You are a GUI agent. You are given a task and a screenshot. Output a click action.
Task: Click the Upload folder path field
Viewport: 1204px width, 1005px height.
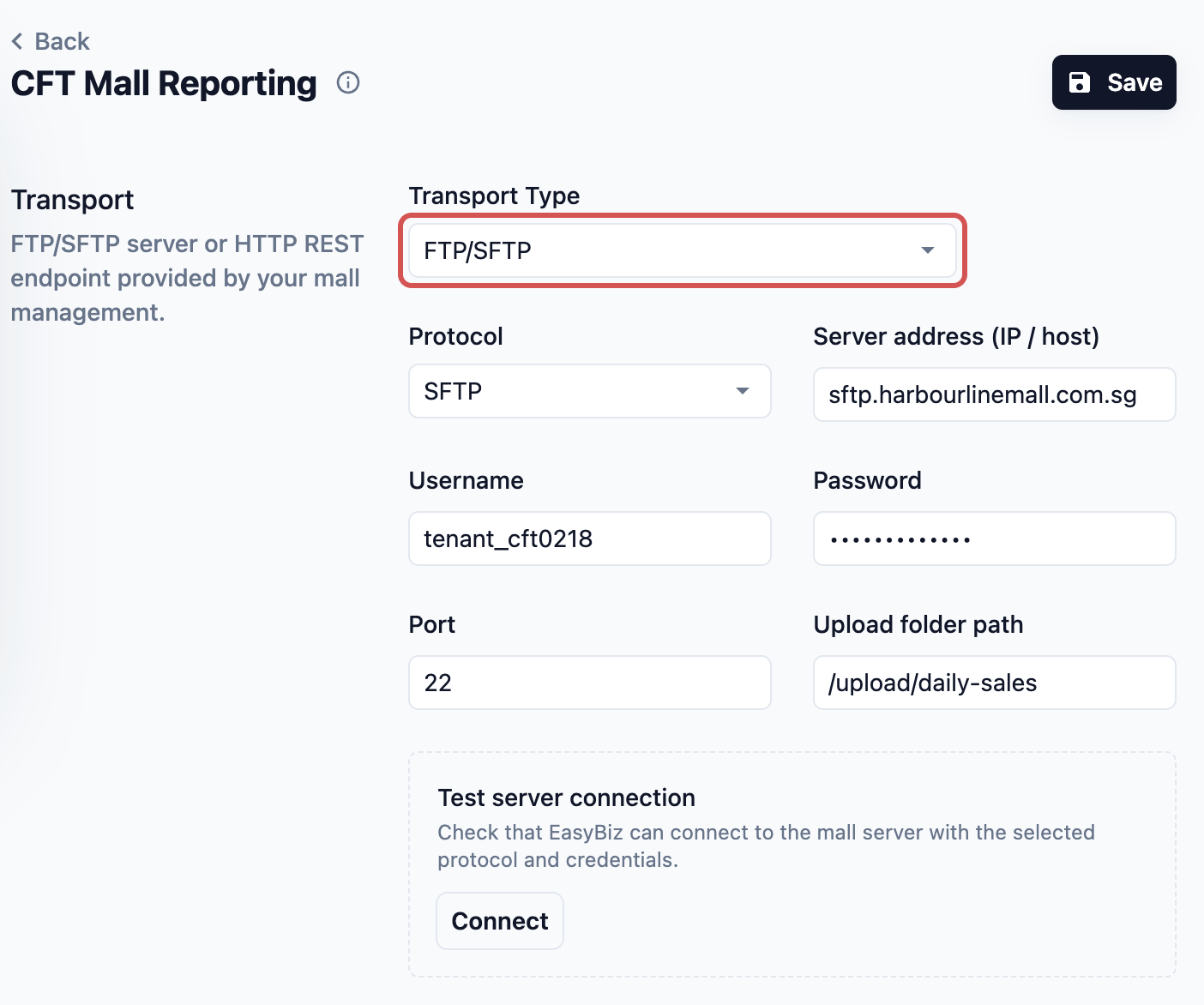(x=995, y=683)
